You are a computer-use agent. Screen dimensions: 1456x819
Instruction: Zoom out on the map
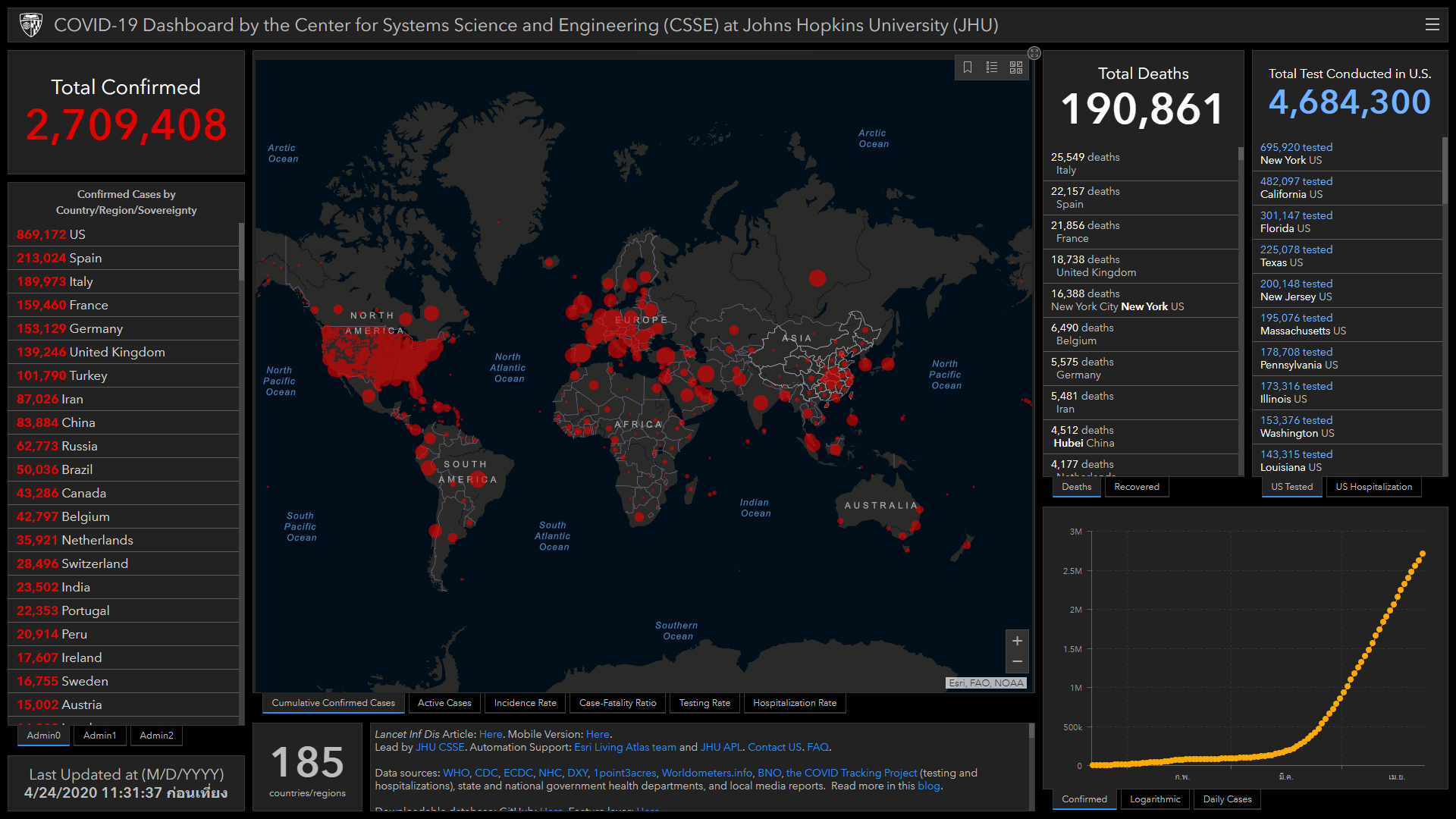[1017, 662]
